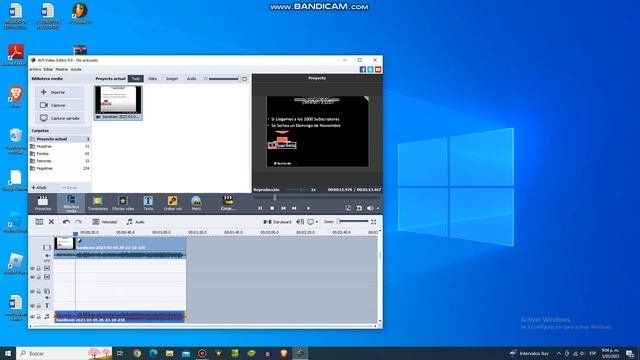Select the Fondos folder

60,153
